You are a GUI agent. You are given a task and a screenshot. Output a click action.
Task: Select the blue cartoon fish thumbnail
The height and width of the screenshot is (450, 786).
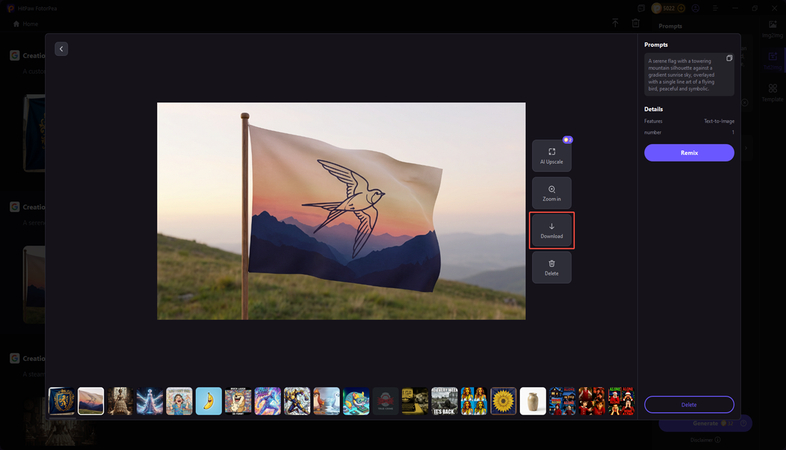(356, 401)
